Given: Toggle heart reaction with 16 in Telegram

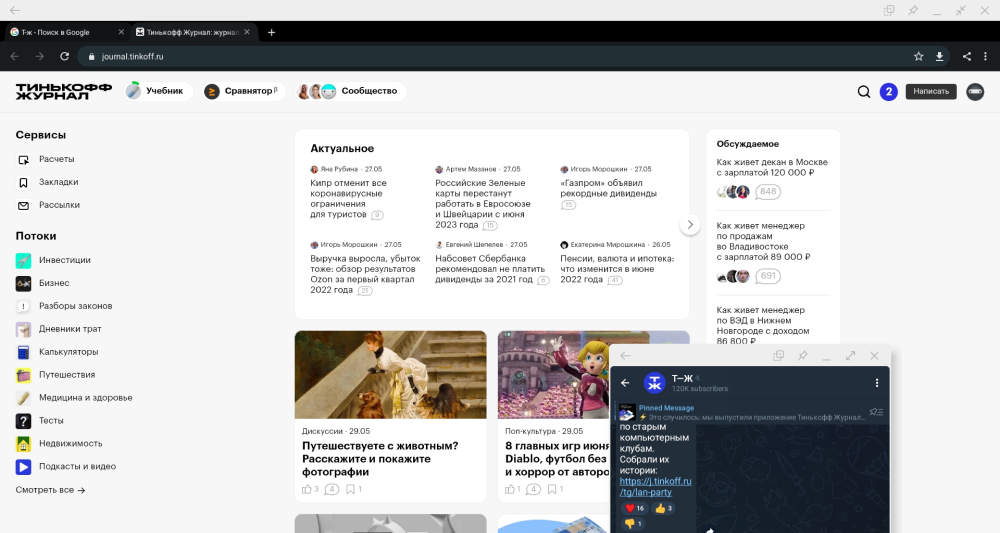Looking at the screenshot, I should tap(635, 508).
